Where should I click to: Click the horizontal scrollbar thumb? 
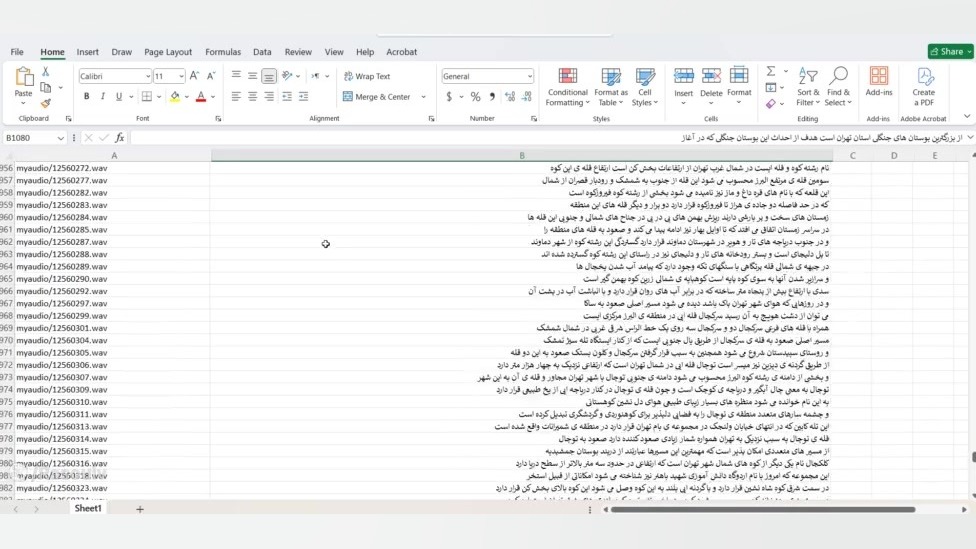(763, 509)
